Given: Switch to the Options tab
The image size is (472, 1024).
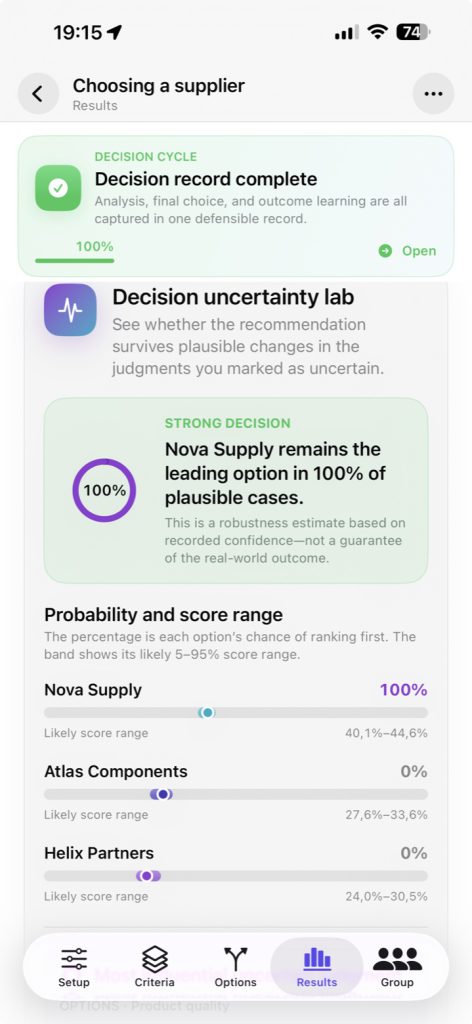Looking at the screenshot, I should click(x=236, y=967).
